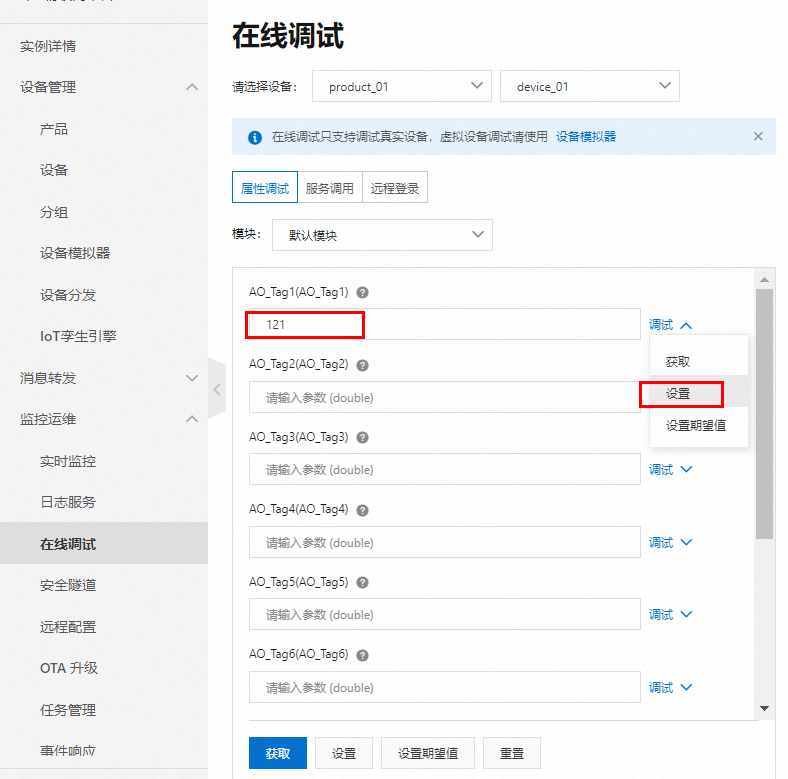Image resolution: width=788 pixels, height=779 pixels.
Task: Click the question mark icon for AO_Tag6
Action: [363, 655]
